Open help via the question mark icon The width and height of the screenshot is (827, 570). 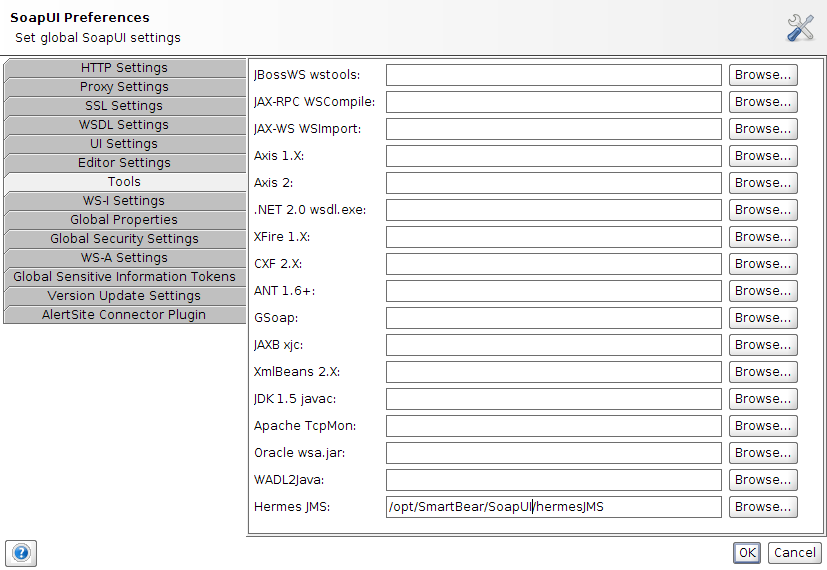pos(21,553)
